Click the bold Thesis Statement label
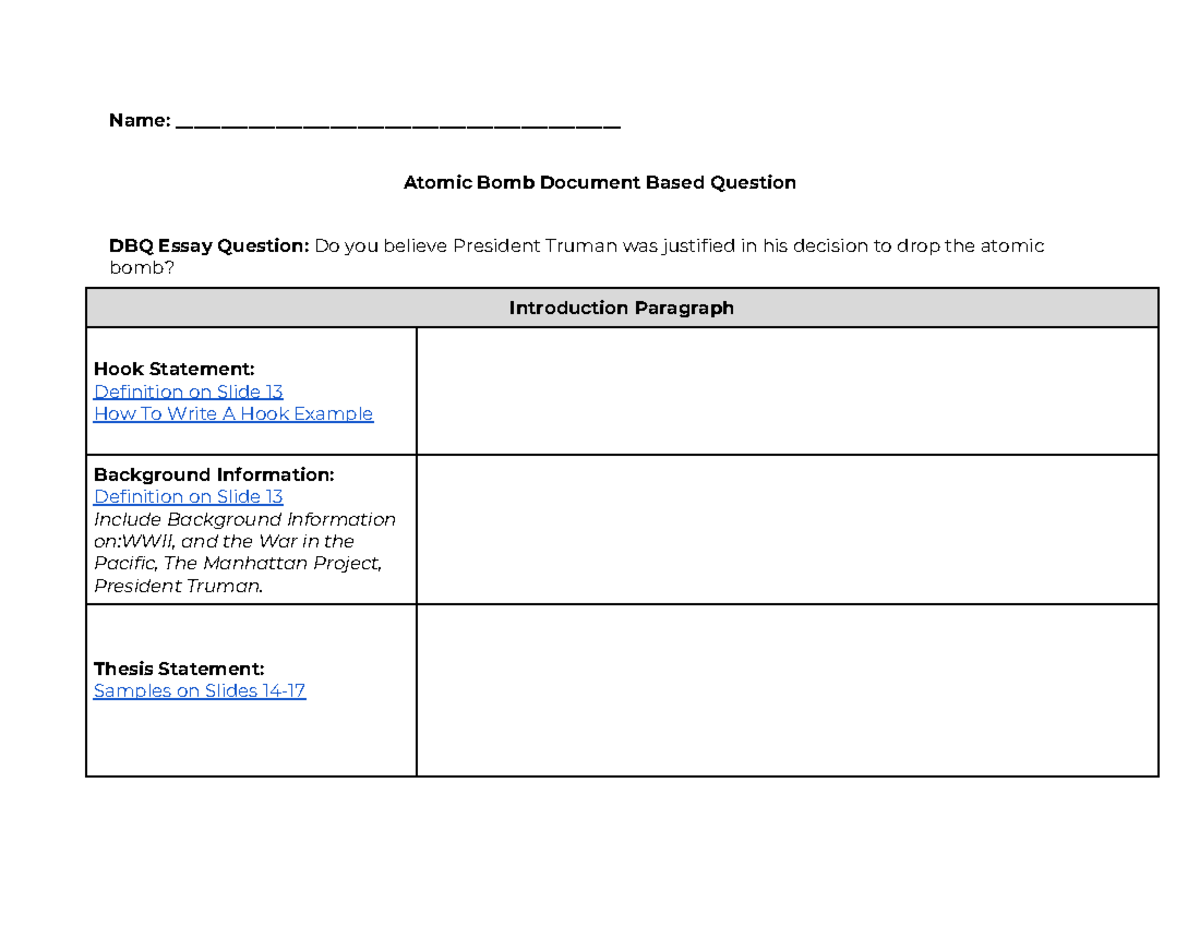This screenshot has height=927, width=1200. [178, 668]
